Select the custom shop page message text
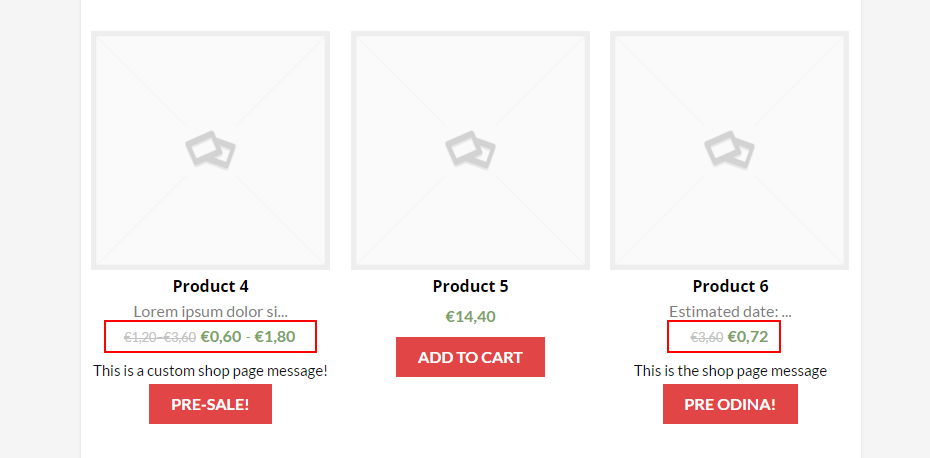Image resolution: width=930 pixels, height=458 pixels. tap(210, 371)
